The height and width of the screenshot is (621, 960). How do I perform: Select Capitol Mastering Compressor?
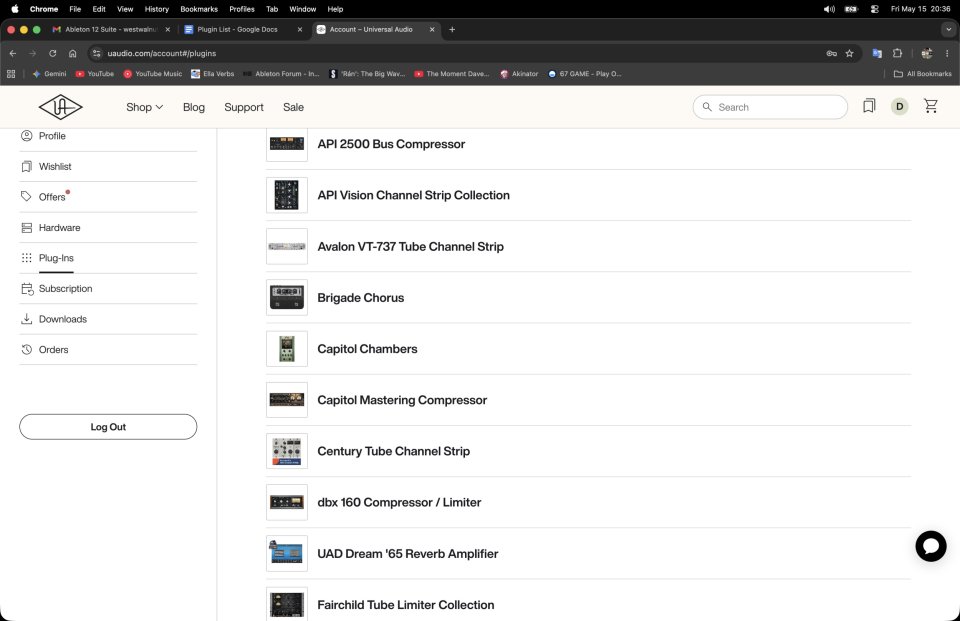pyautogui.click(x=402, y=400)
